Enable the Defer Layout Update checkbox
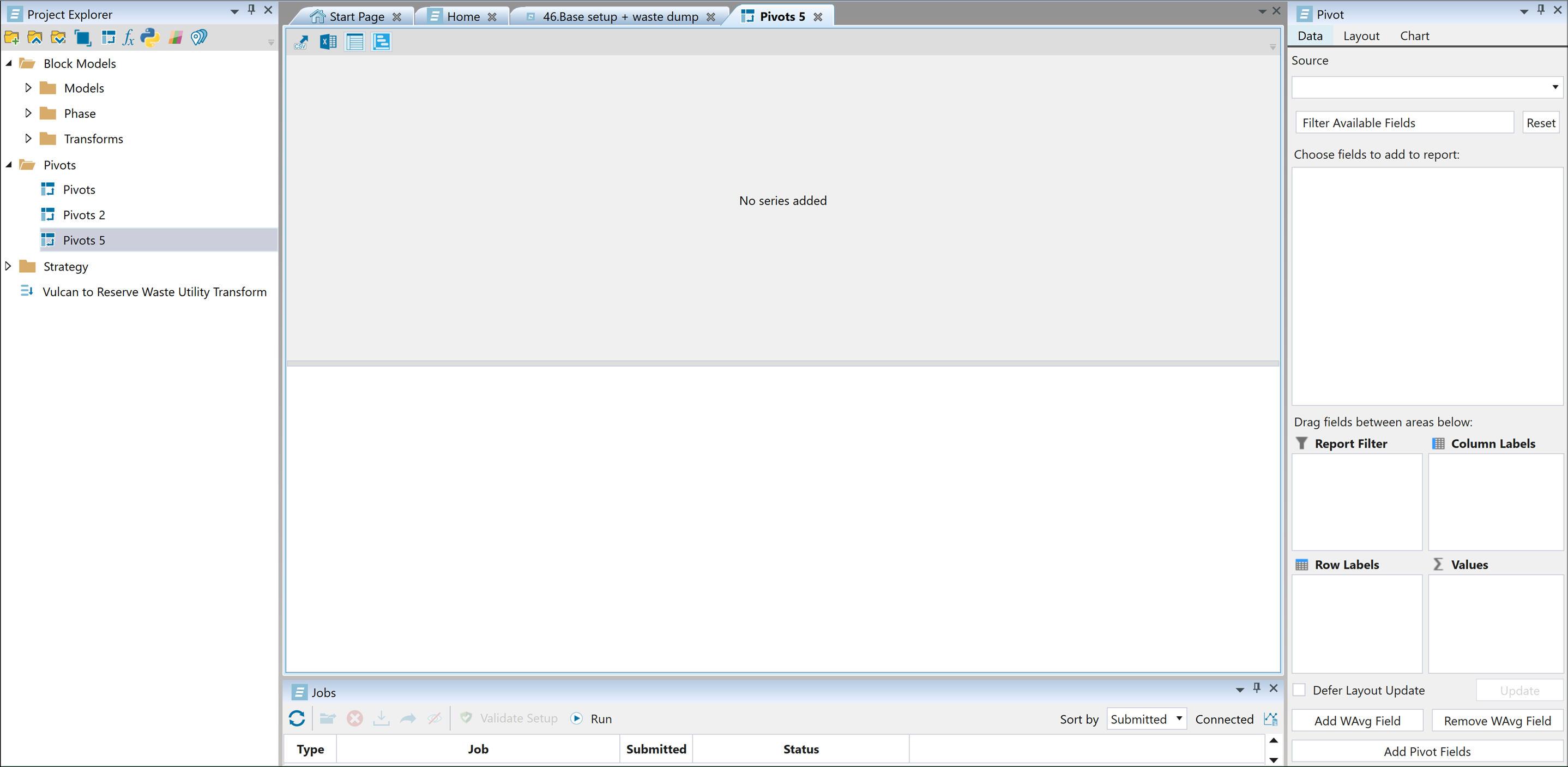This screenshot has width=1568, height=767. point(1299,690)
